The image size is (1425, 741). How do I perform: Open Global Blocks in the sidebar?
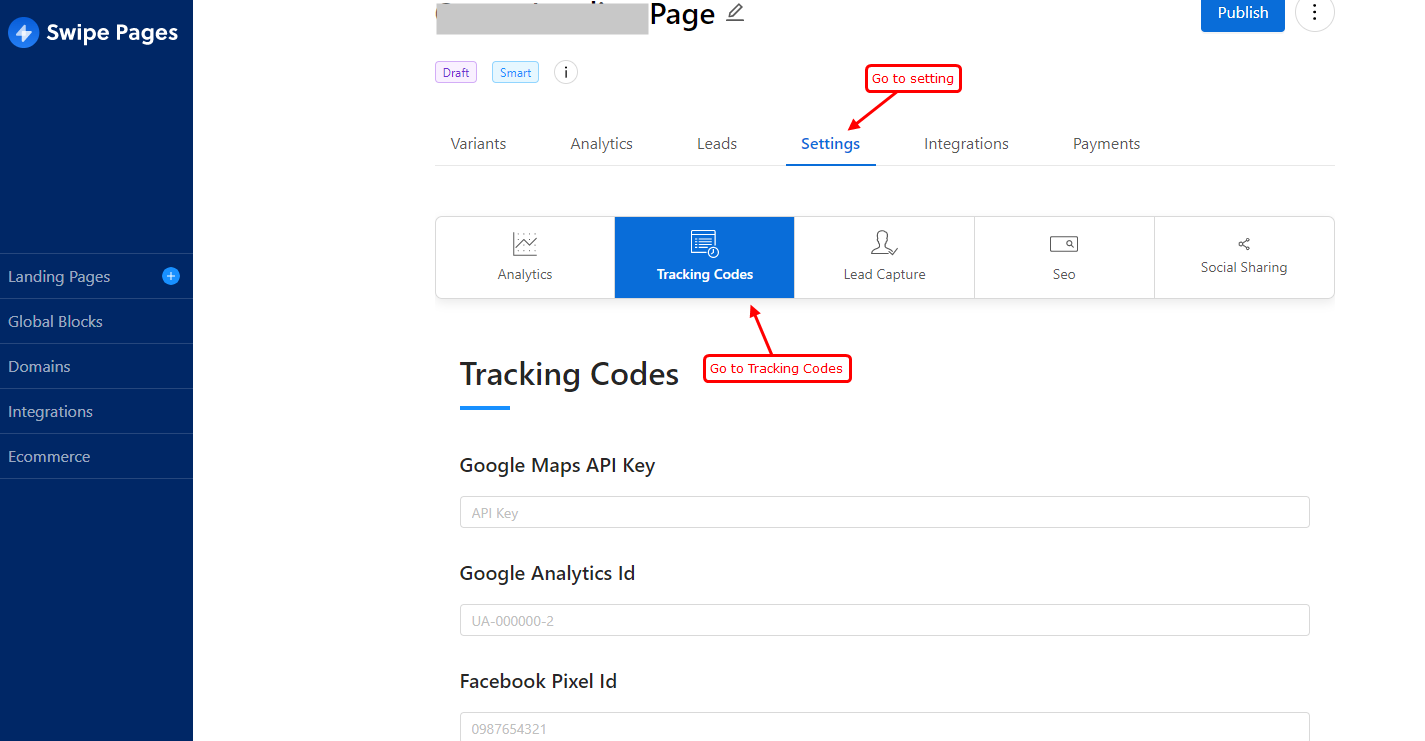coord(96,321)
